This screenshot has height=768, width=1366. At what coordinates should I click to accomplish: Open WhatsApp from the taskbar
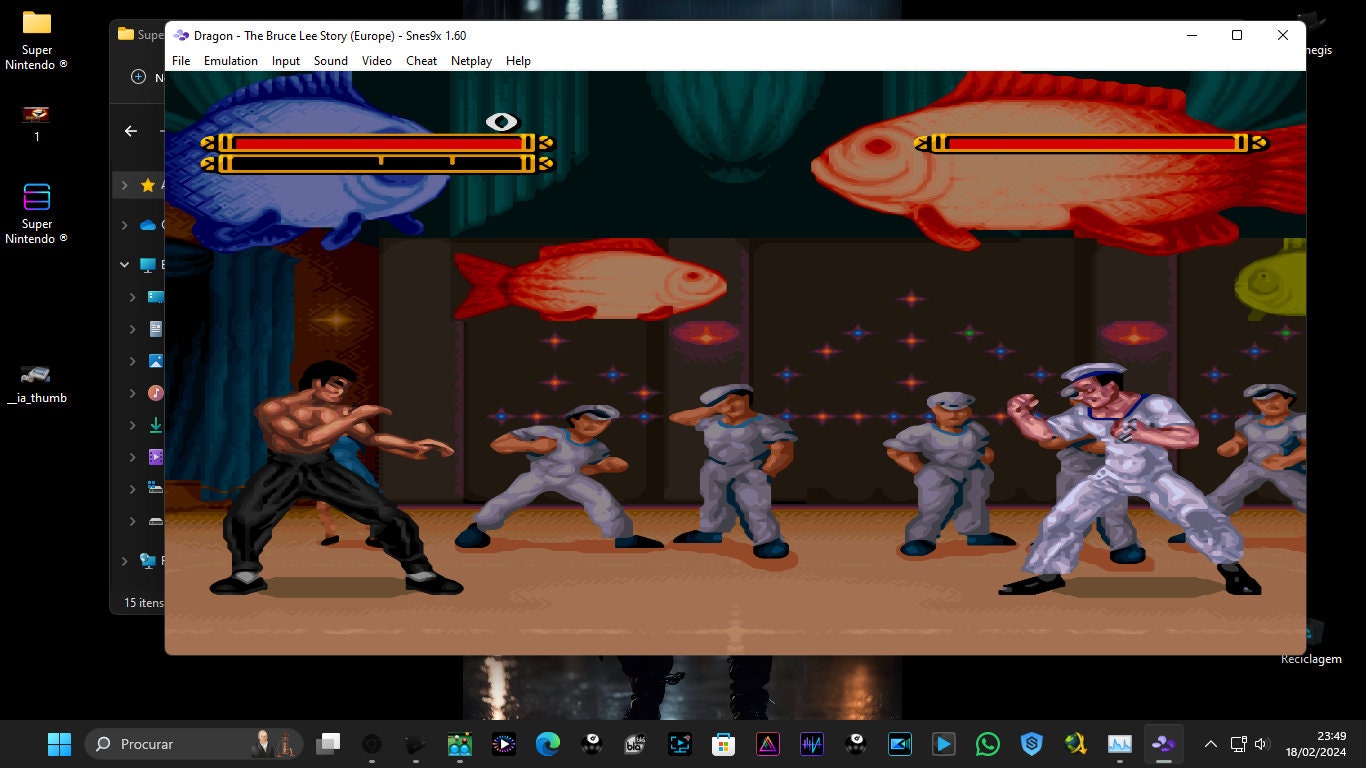tap(987, 744)
